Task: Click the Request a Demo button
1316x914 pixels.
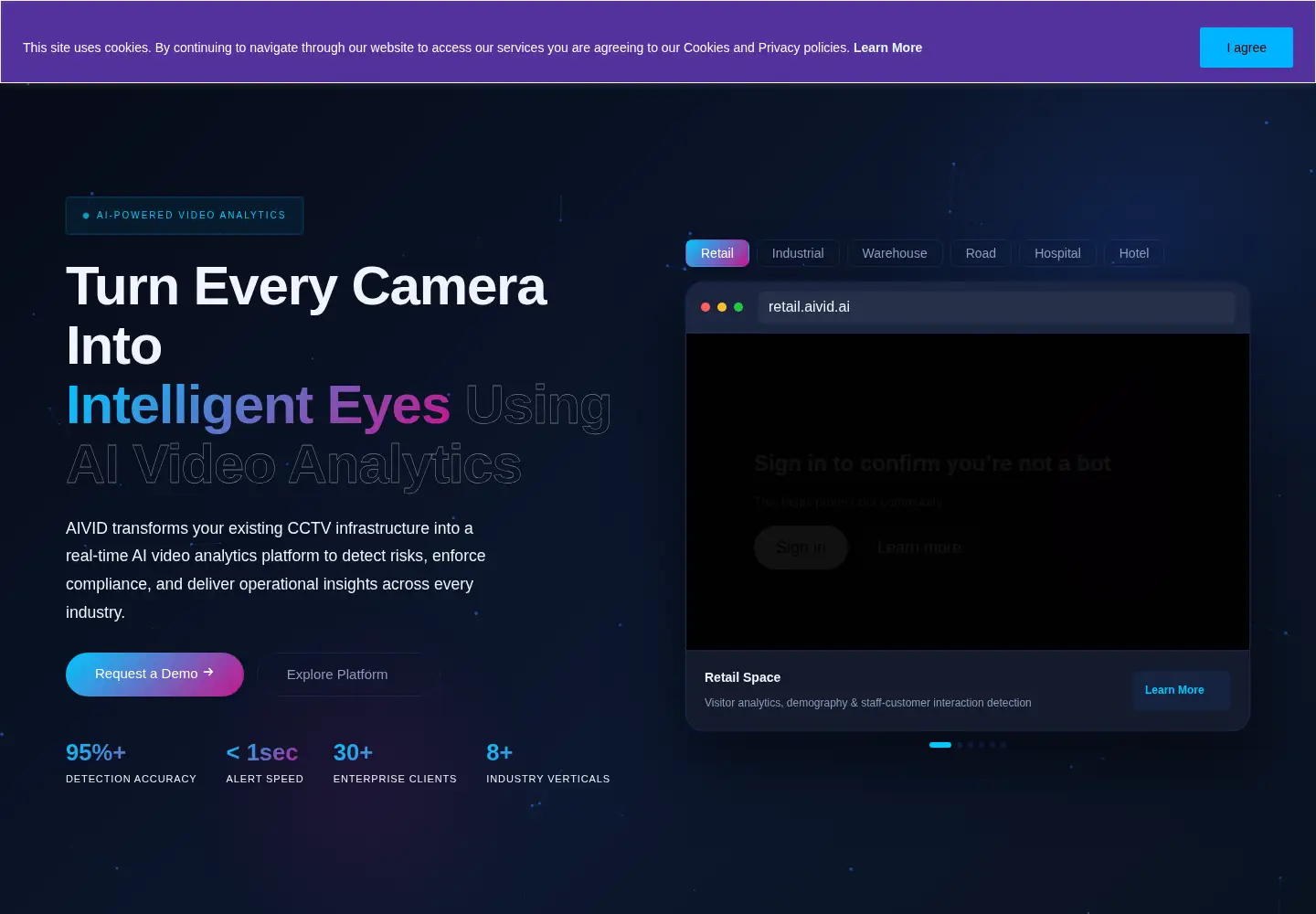Action: [154, 675]
